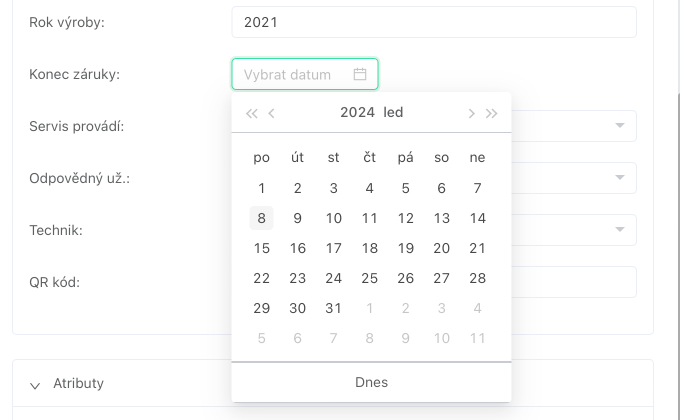This screenshot has height=420, width=680.
Task: Focus the Konec záruky date input
Action: pos(295,74)
